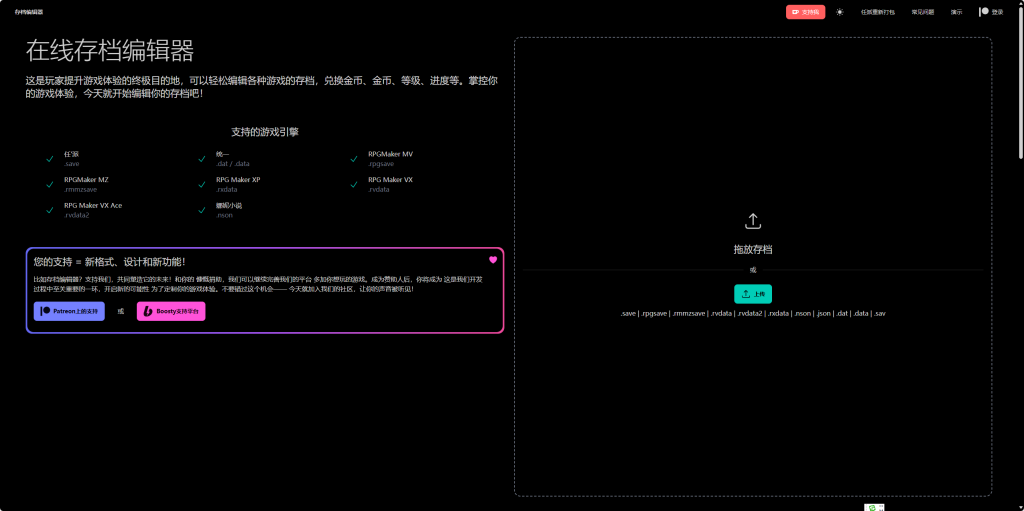Viewport: 1024px width, 511px height.
Task: Click the checkmark beside RPG Maker XP
Action: pyautogui.click(x=202, y=184)
